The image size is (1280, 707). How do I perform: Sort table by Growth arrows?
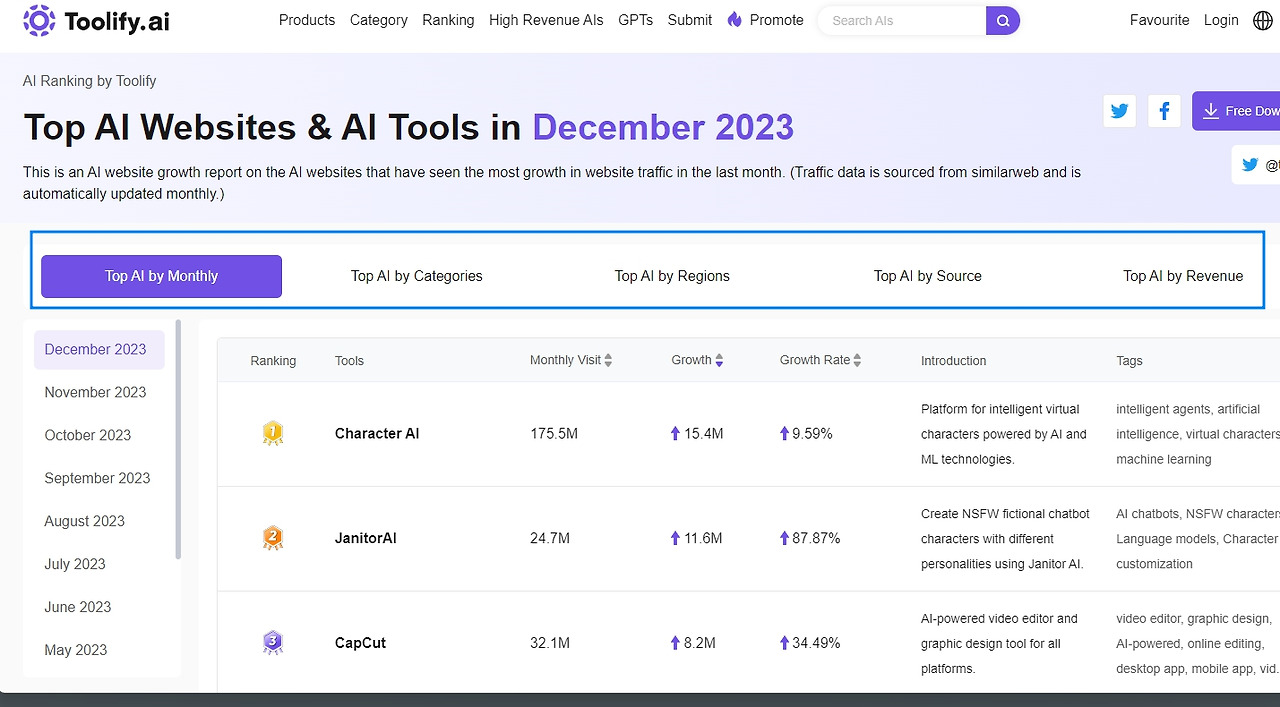point(719,360)
